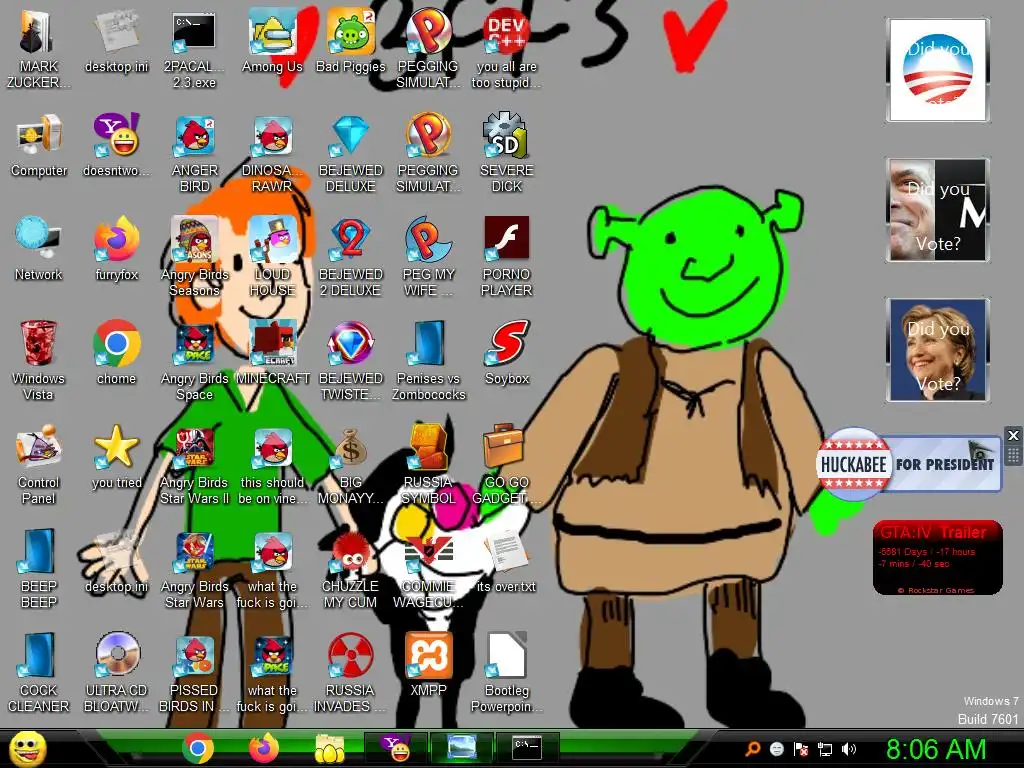Select the CHUZZLE red fuzzy icon

351,570
